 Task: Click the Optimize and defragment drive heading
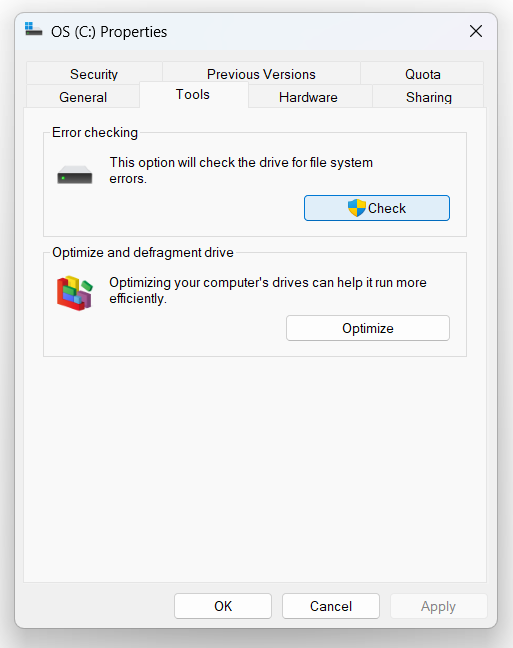coord(143,252)
